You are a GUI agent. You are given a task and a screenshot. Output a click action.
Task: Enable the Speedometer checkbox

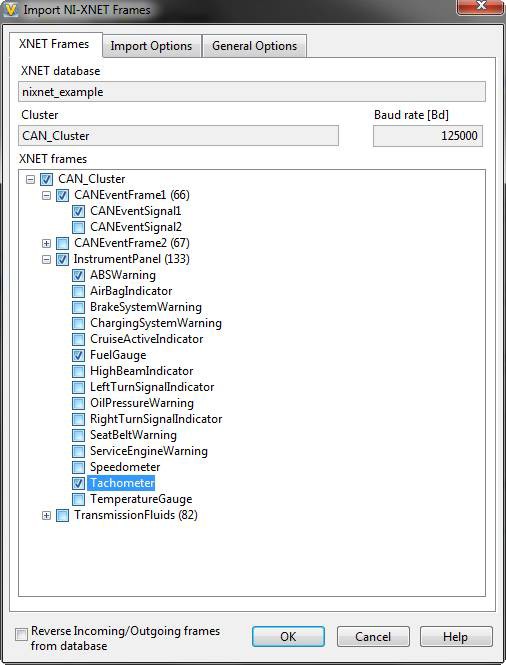(78, 468)
